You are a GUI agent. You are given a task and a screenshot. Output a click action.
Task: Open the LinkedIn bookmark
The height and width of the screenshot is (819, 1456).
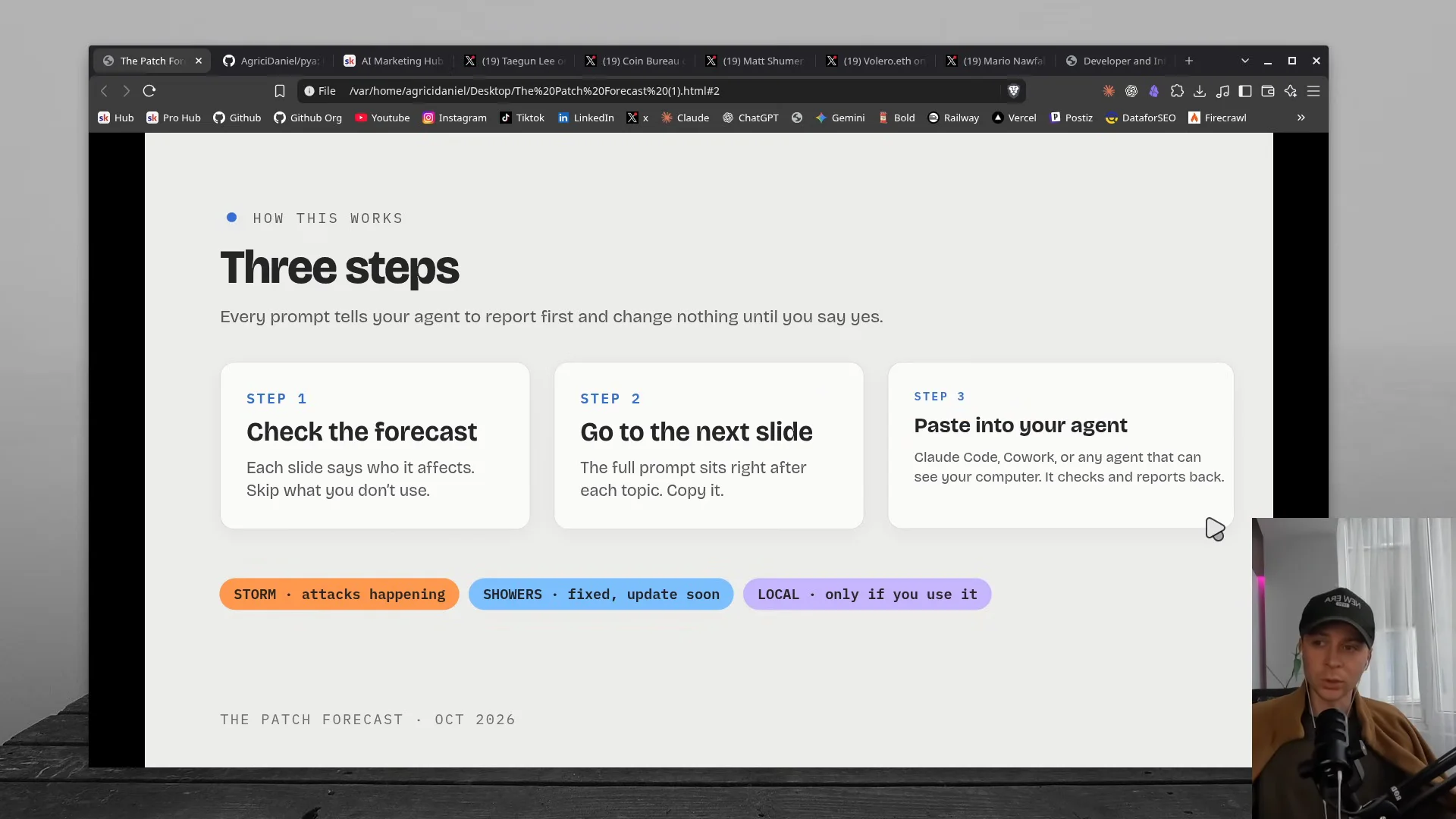tap(585, 118)
